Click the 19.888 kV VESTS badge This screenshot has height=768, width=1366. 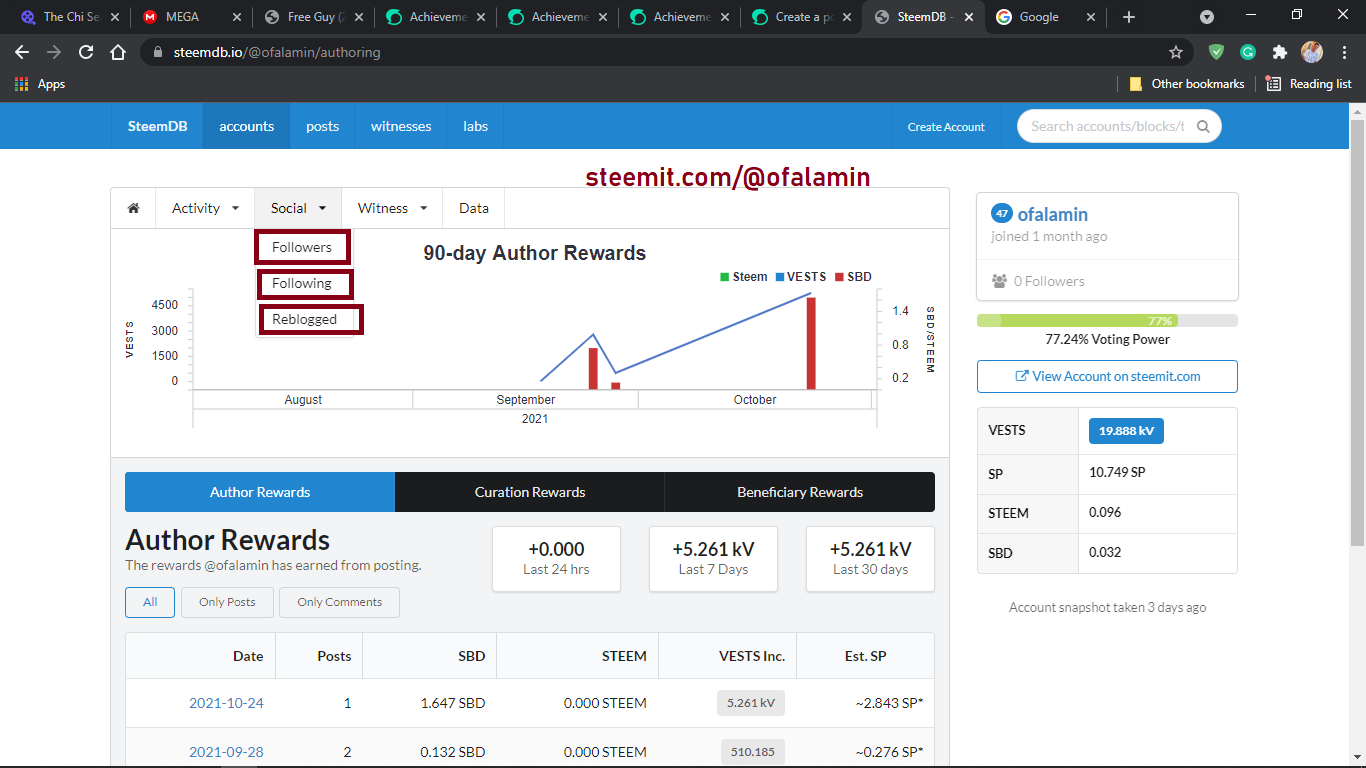click(1126, 431)
